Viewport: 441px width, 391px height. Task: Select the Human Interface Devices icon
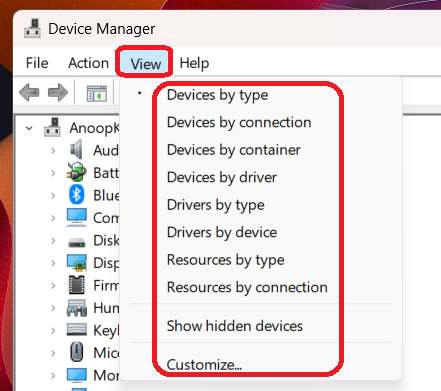pyautogui.click(x=77, y=308)
